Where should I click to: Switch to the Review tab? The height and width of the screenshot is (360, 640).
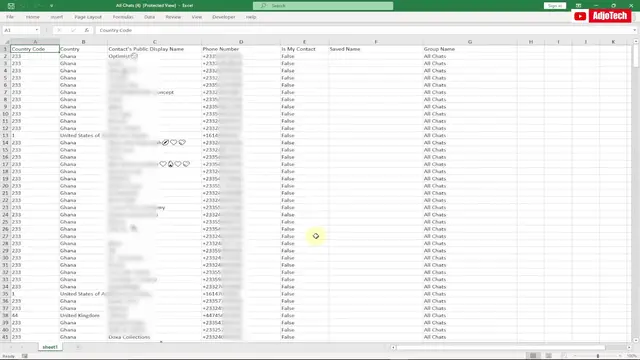pyautogui.click(x=173, y=17)
